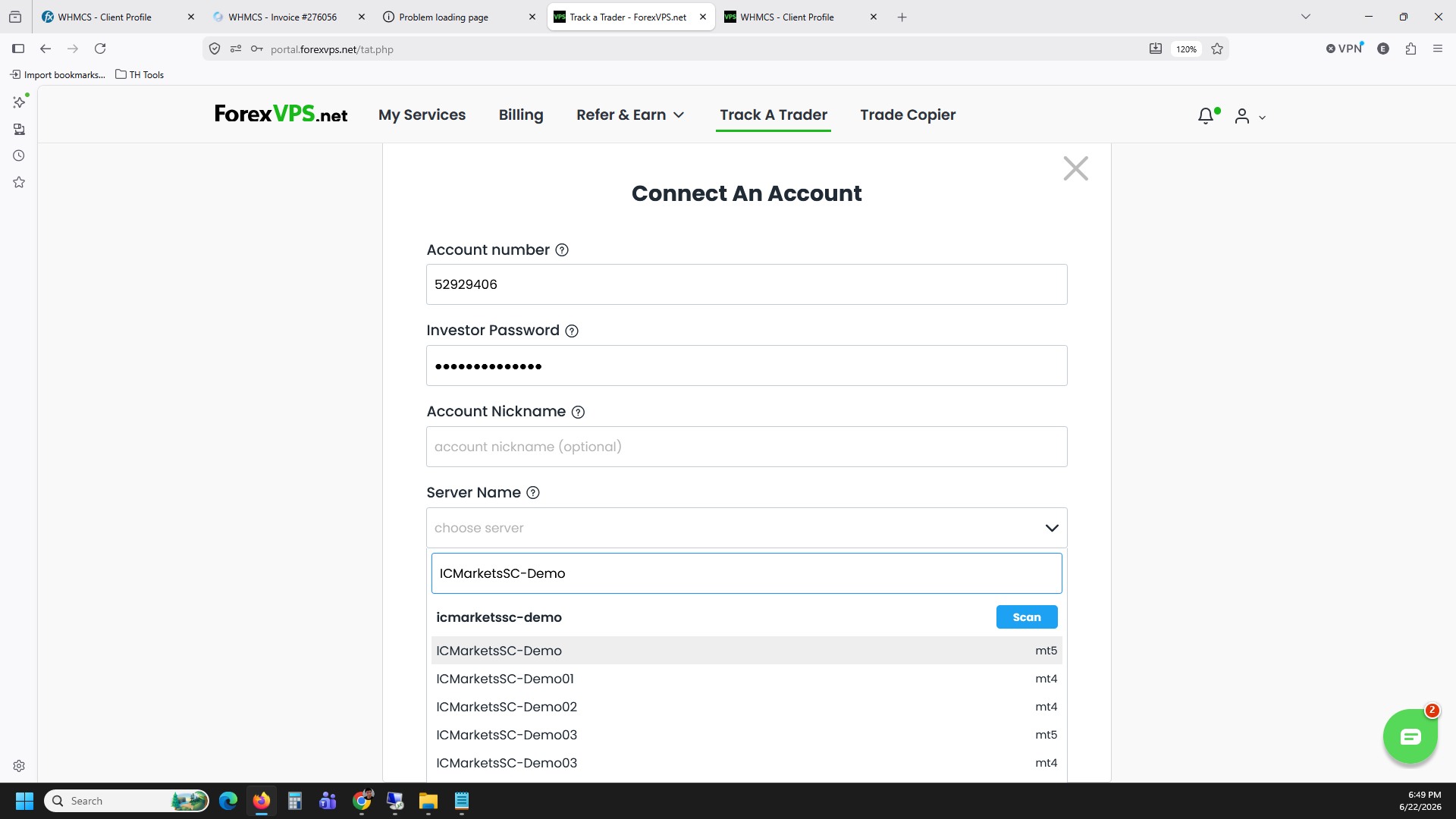
Task: Click the Account number input field
Action: coord(746,284)
